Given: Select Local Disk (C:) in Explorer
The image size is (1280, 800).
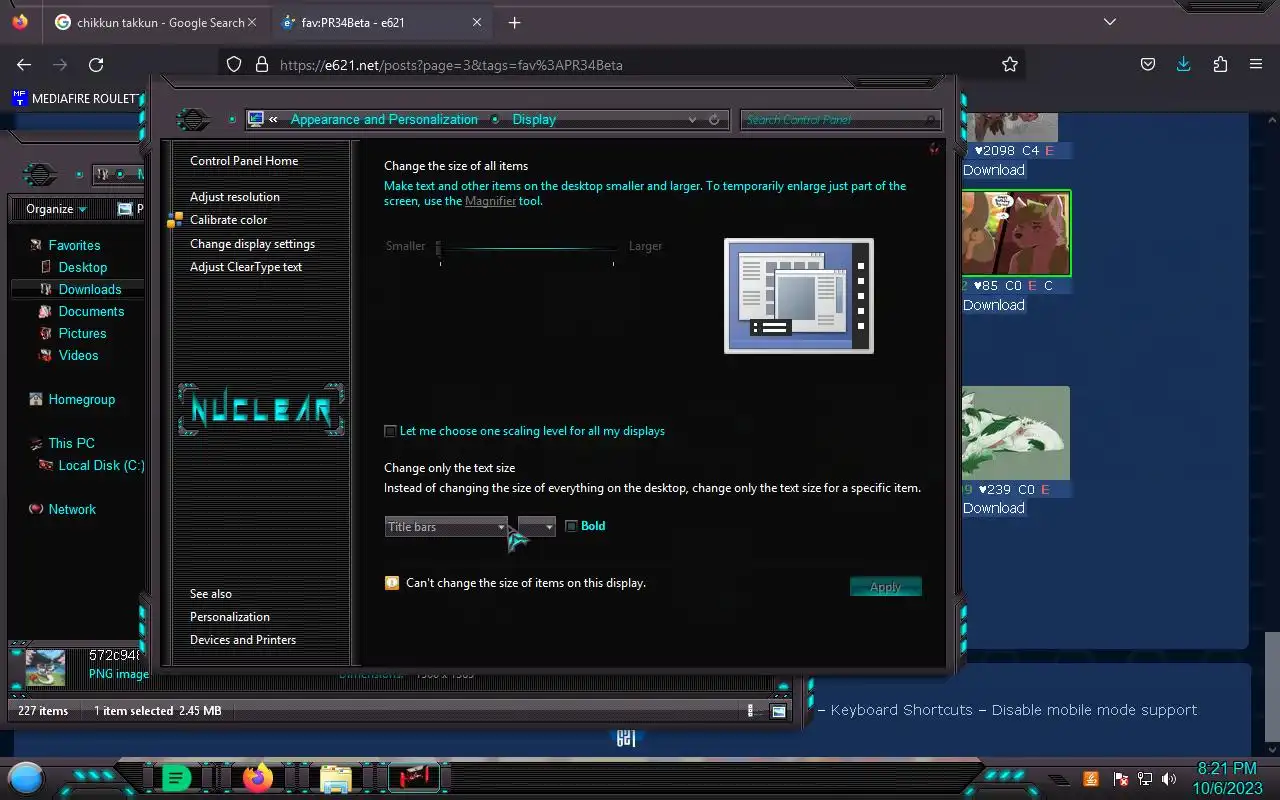Looking at the screenshot, I should (101, 465).
